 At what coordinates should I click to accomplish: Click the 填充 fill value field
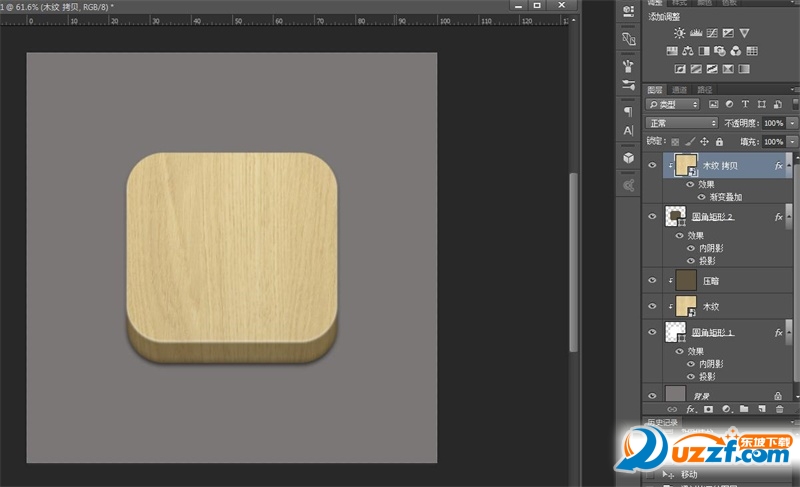[772, 142]
